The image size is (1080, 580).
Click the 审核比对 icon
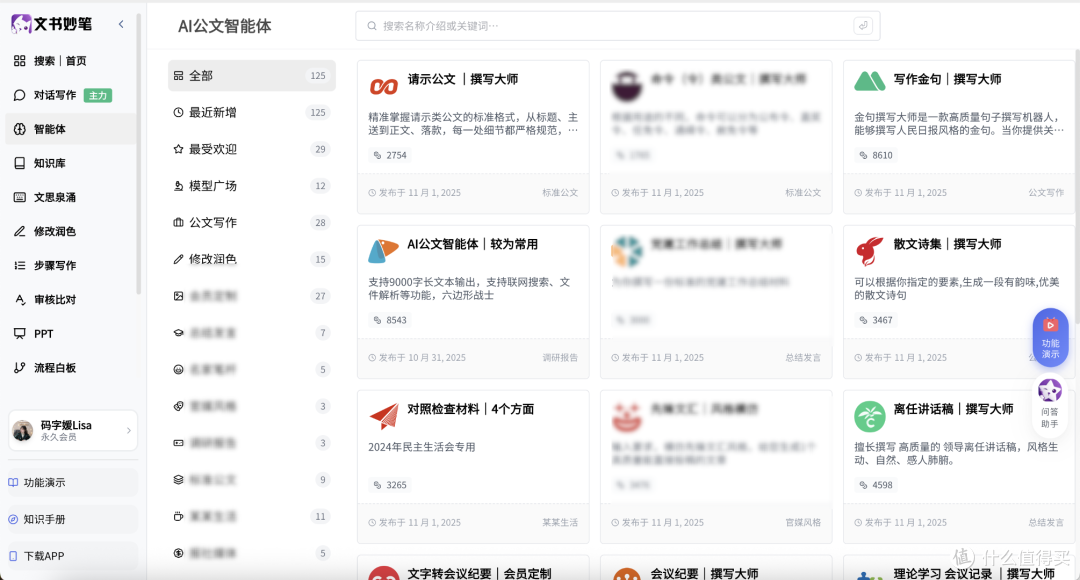19,300
